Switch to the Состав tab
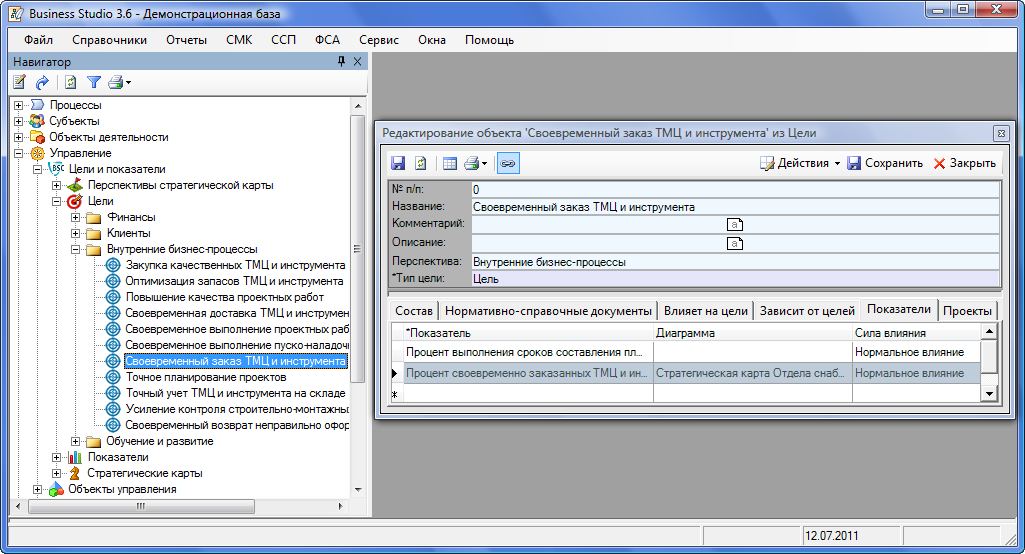The width and height of the screenshot is (1025, 554). (x=414, y=311)
